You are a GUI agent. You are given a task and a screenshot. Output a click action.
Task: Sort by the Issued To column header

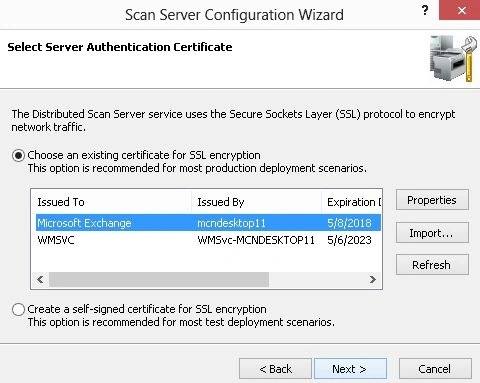coord(112,202)
